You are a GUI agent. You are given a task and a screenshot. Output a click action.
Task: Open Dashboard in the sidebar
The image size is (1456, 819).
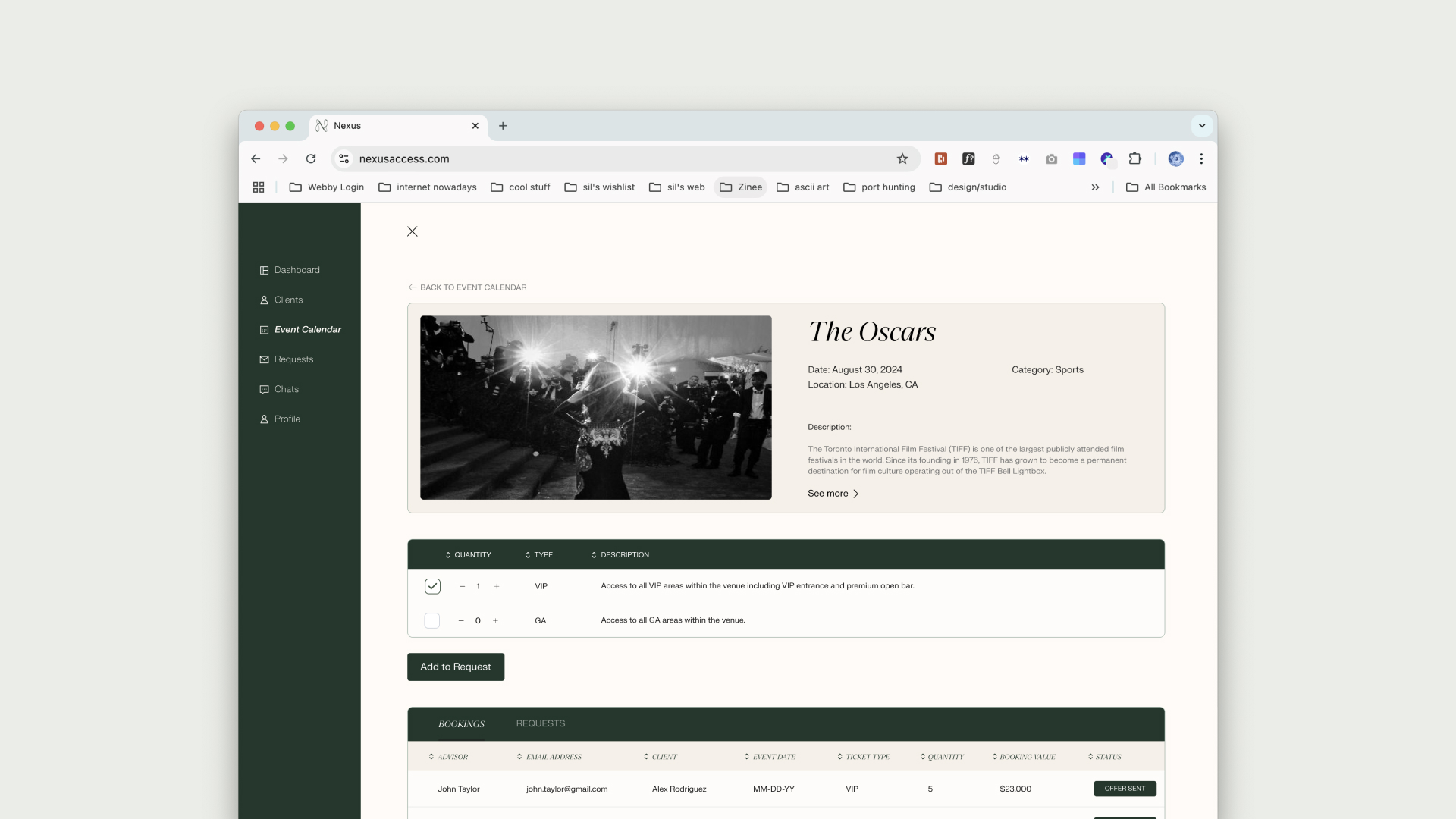click(x=290, y=270)
